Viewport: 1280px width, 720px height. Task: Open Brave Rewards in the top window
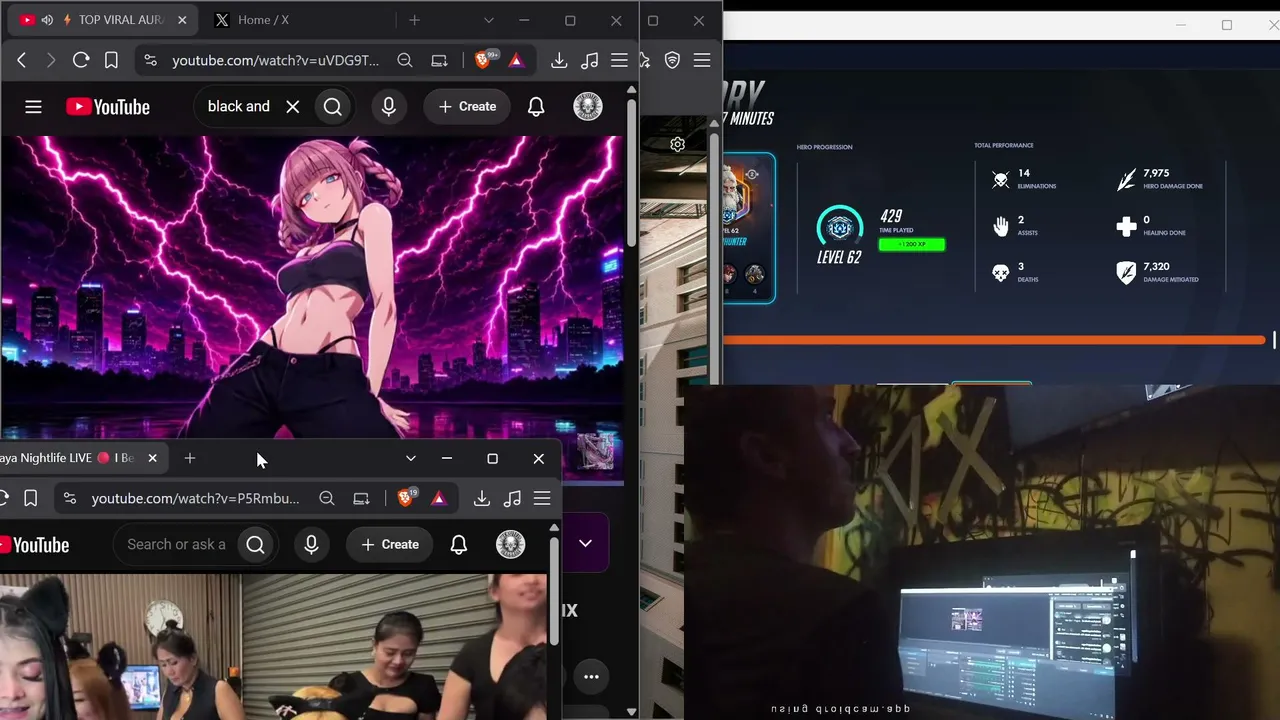pyautogui.click(x=516, y=61)
